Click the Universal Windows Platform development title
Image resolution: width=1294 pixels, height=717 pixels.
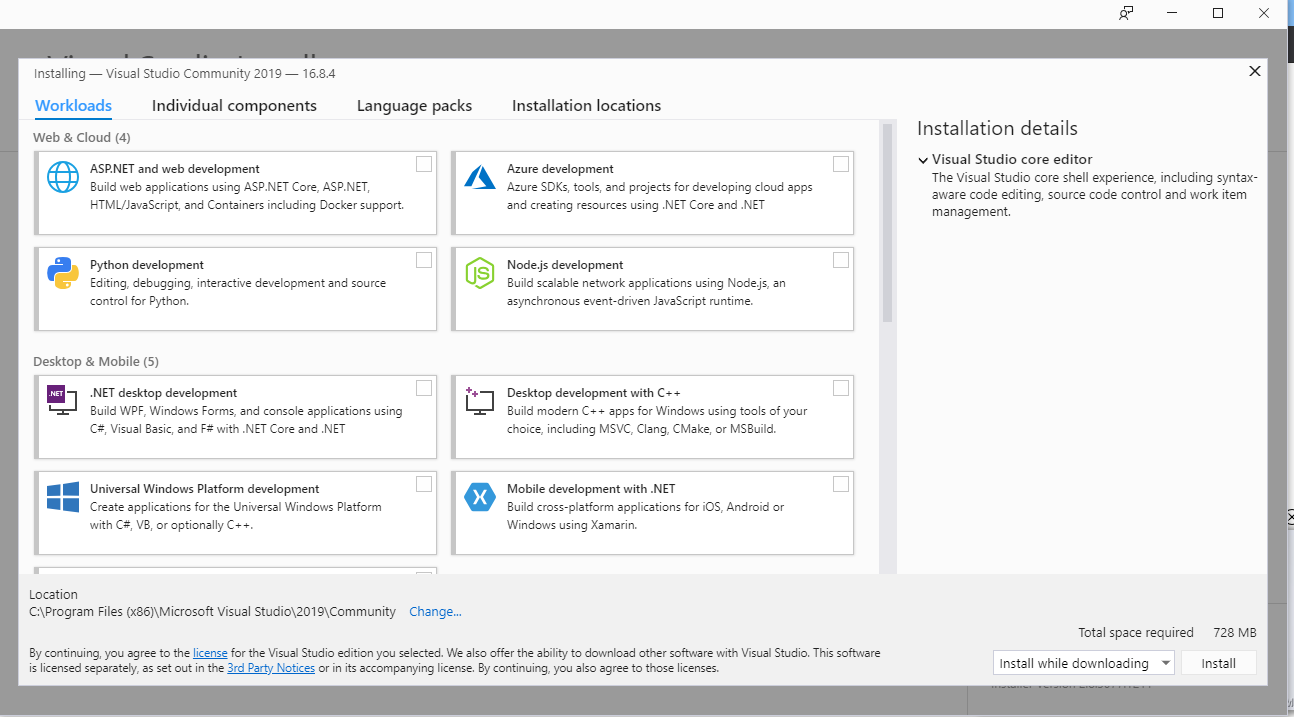[x=205, y=489]
